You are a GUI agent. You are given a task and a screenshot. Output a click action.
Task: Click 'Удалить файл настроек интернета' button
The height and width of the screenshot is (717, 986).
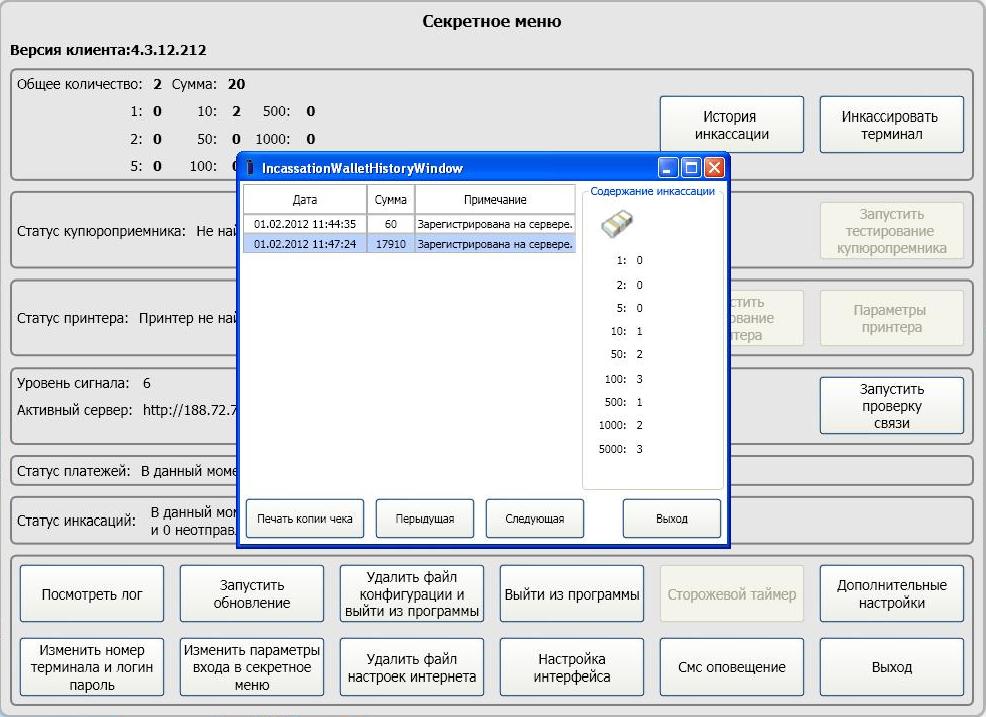412,667
